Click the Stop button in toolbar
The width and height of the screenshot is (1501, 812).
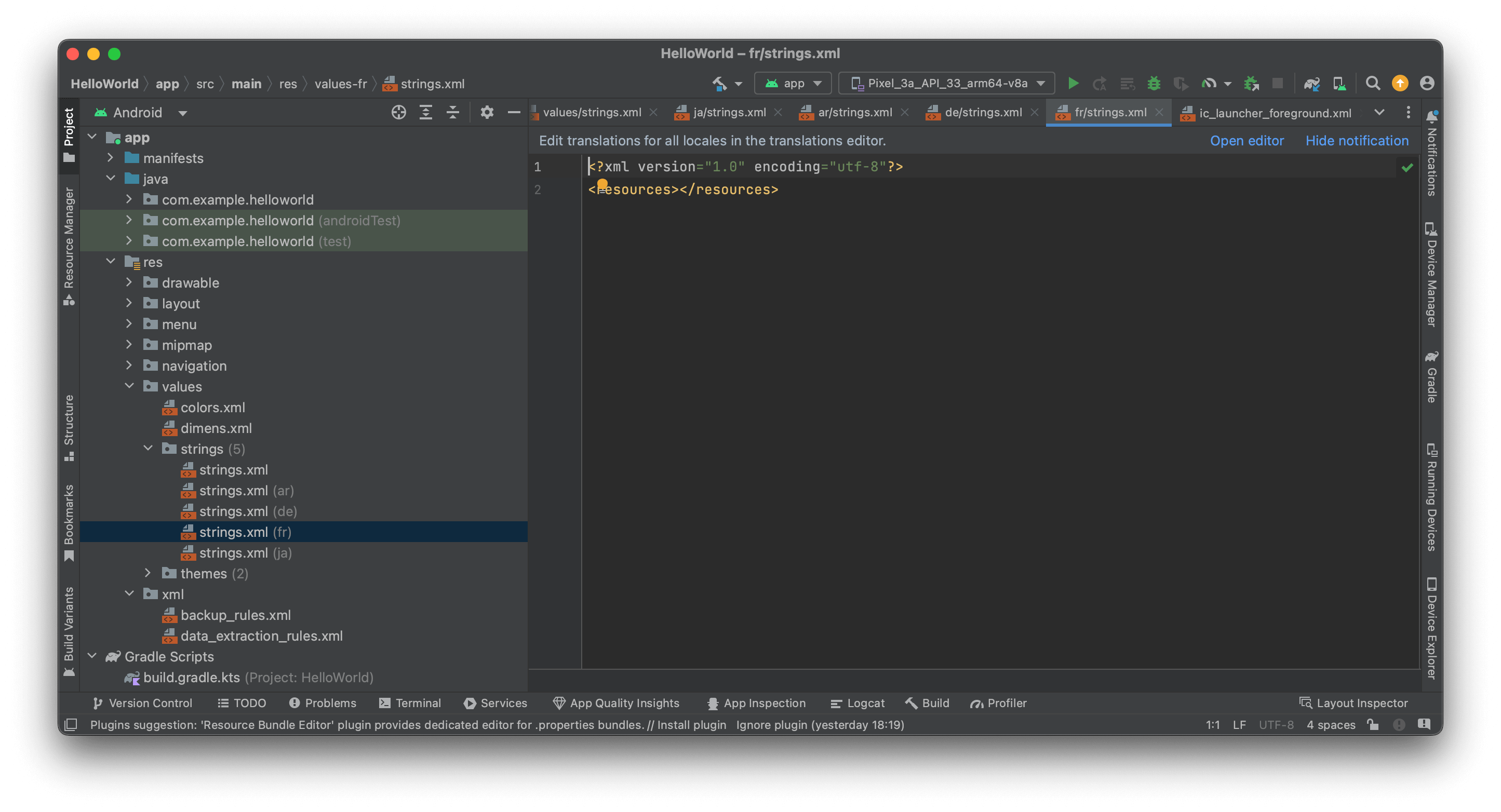click(x=1277, y=83)
